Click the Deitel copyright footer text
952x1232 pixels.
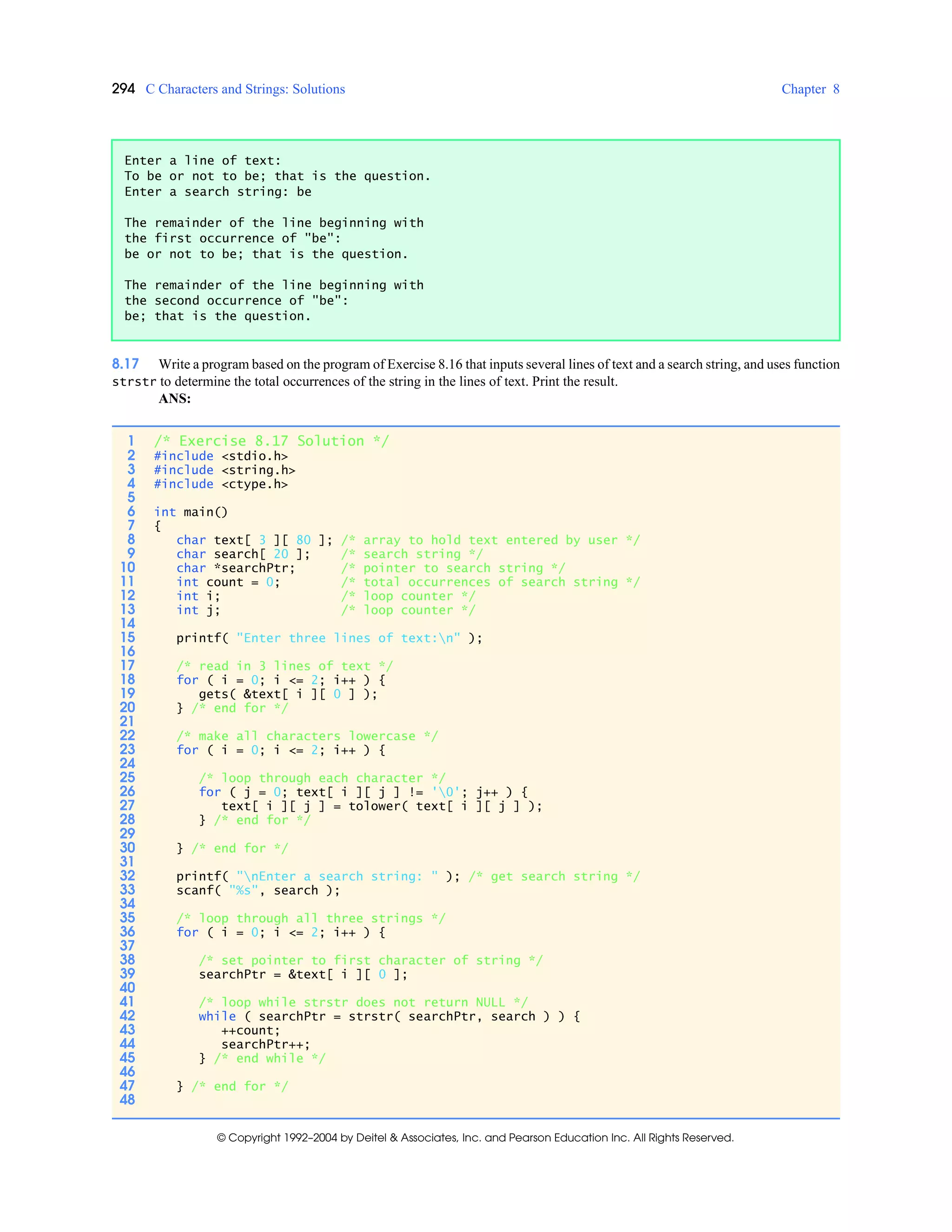coord(476,1138)
